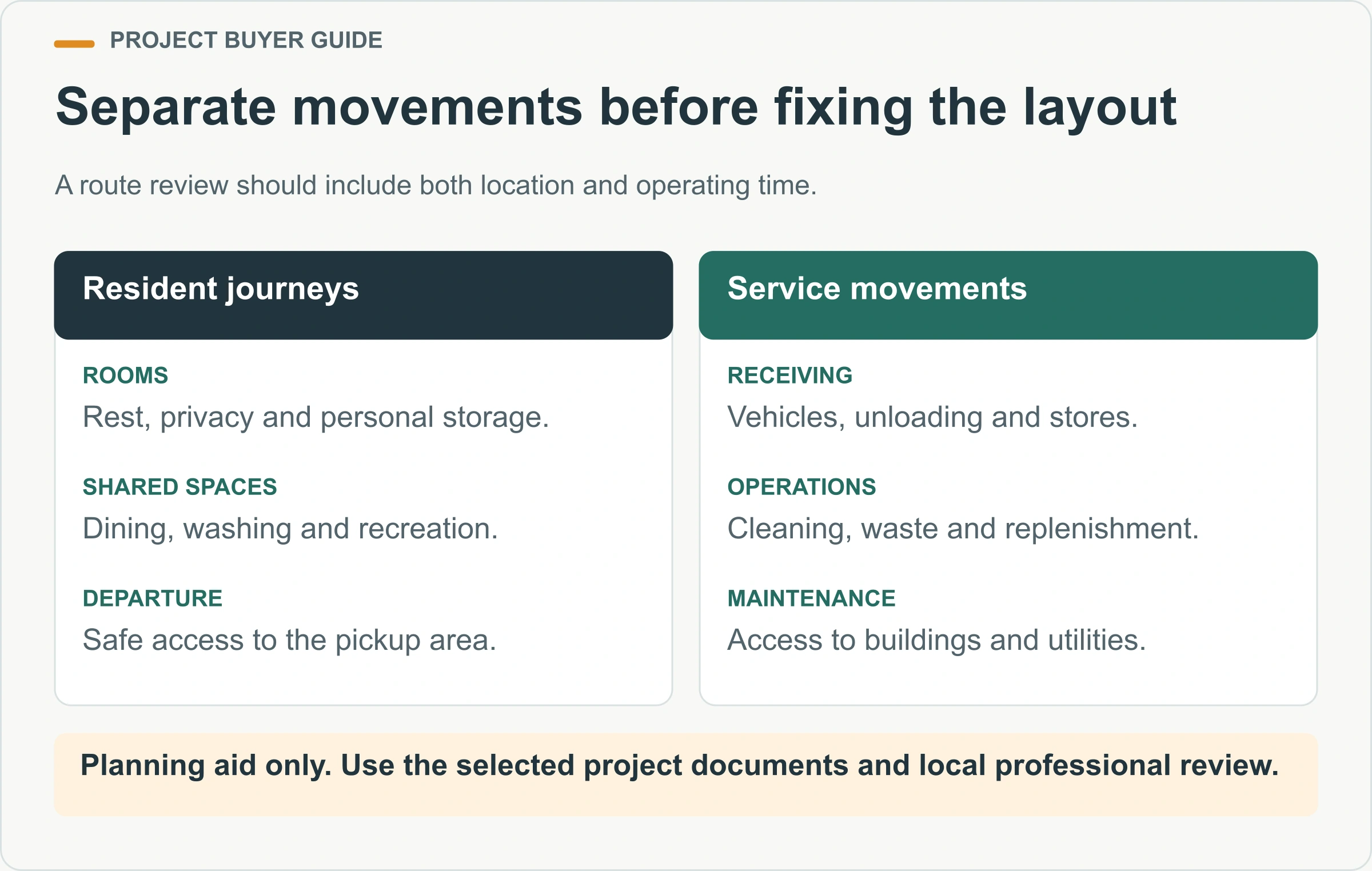Click the 'Resident journeys' card header
This screenshot has height=871, width=1372.
364,295
